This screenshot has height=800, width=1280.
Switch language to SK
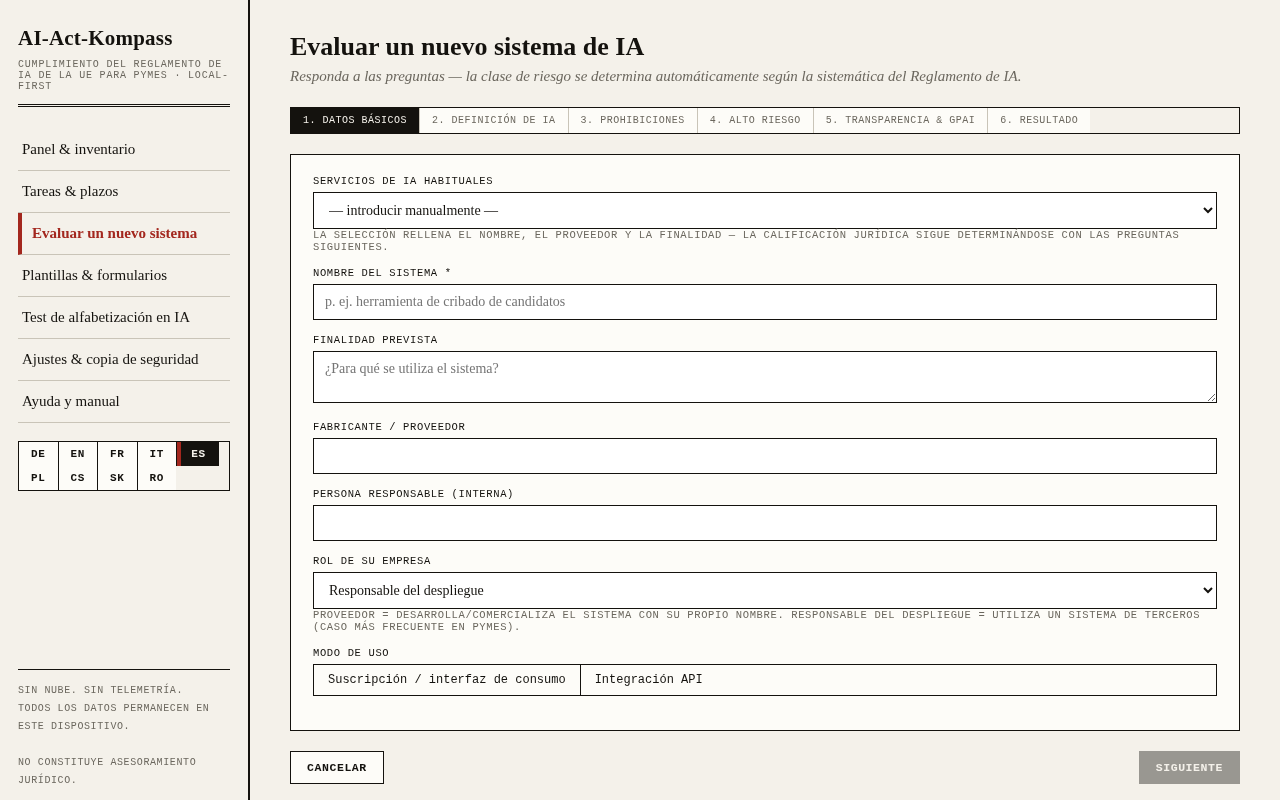pos(117,478)
